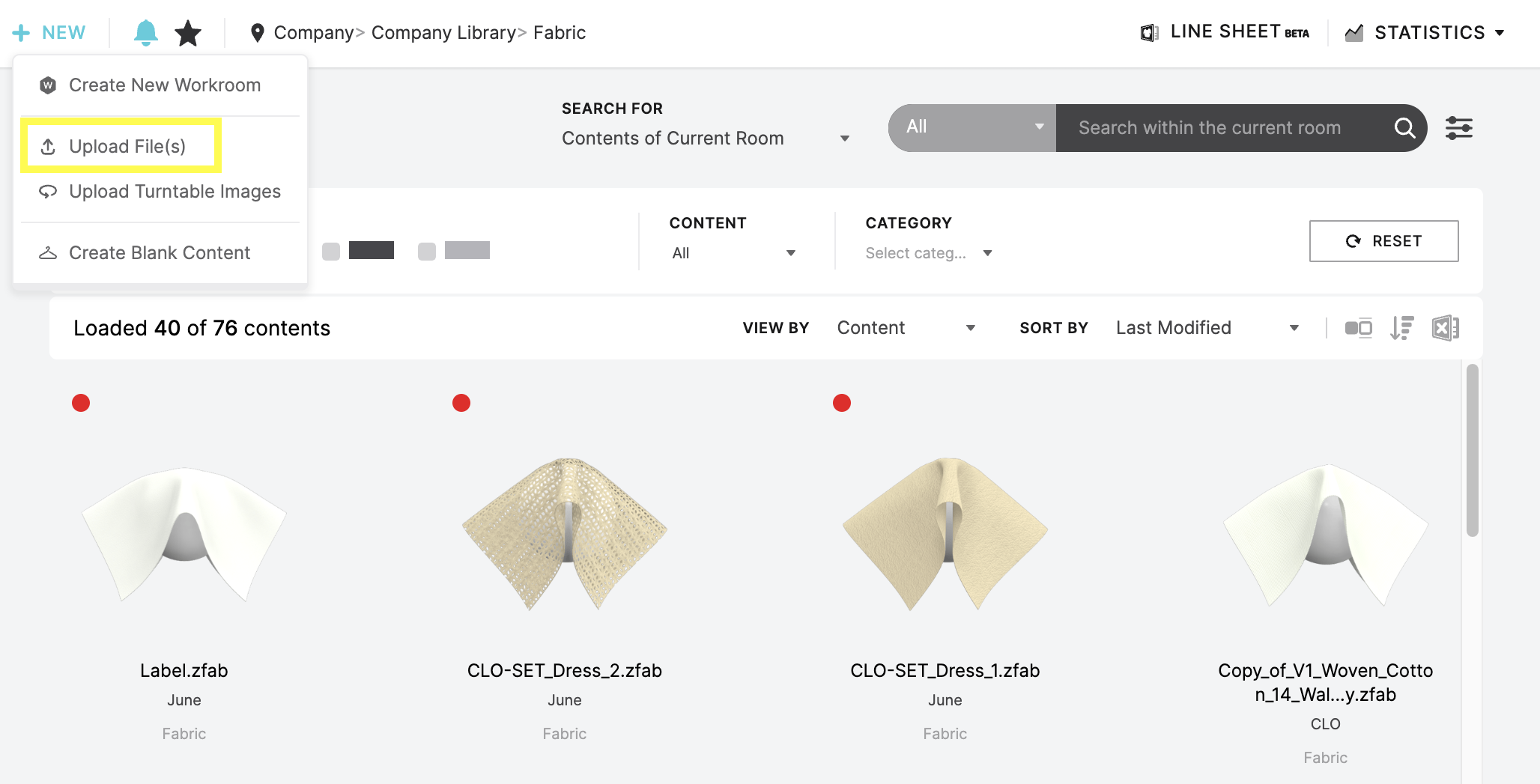The width and height of the screenshot is (1540, 784).
Task: Open Company Library from the breadcrumb
Action: [443, 32]
